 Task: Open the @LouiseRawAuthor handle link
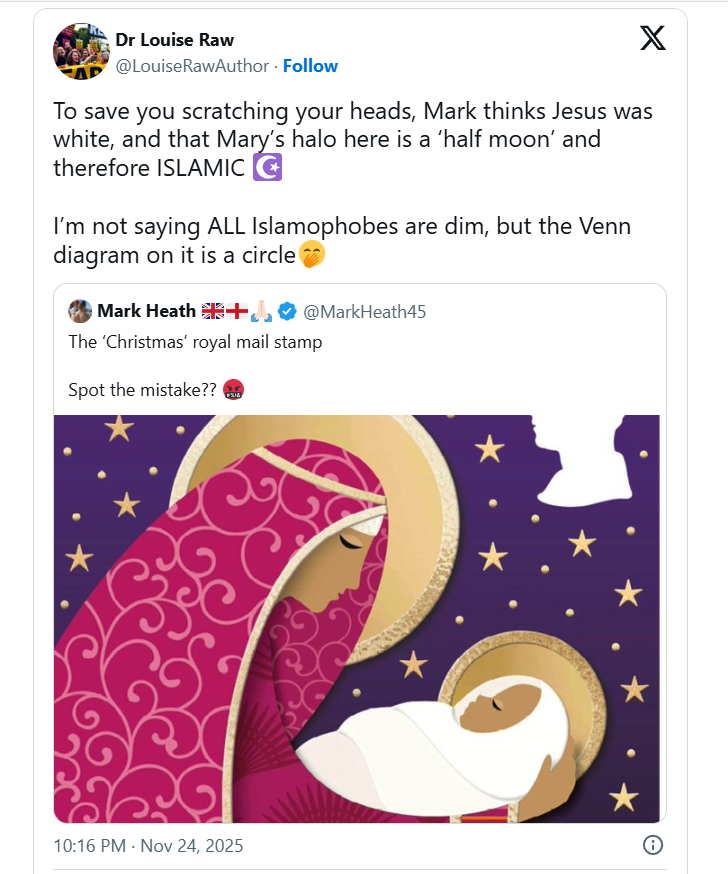[192, 66]
